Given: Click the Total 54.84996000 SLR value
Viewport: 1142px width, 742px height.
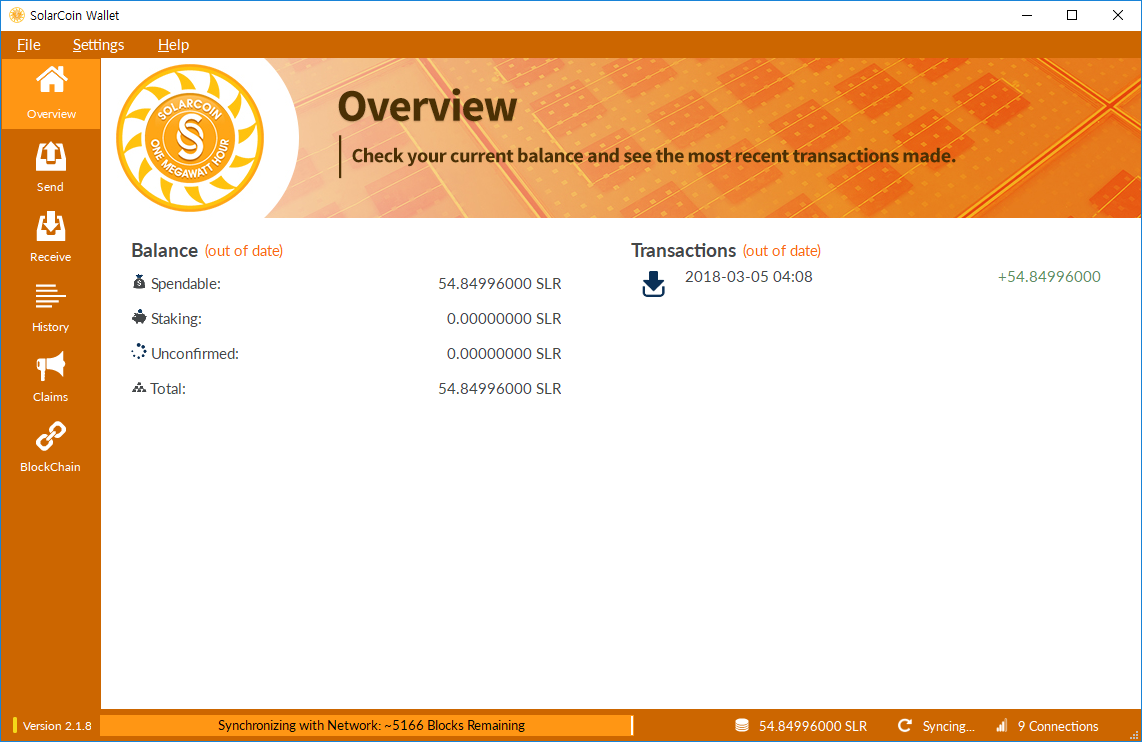Looking at the screenshot, I should click(x=500, y=389).
